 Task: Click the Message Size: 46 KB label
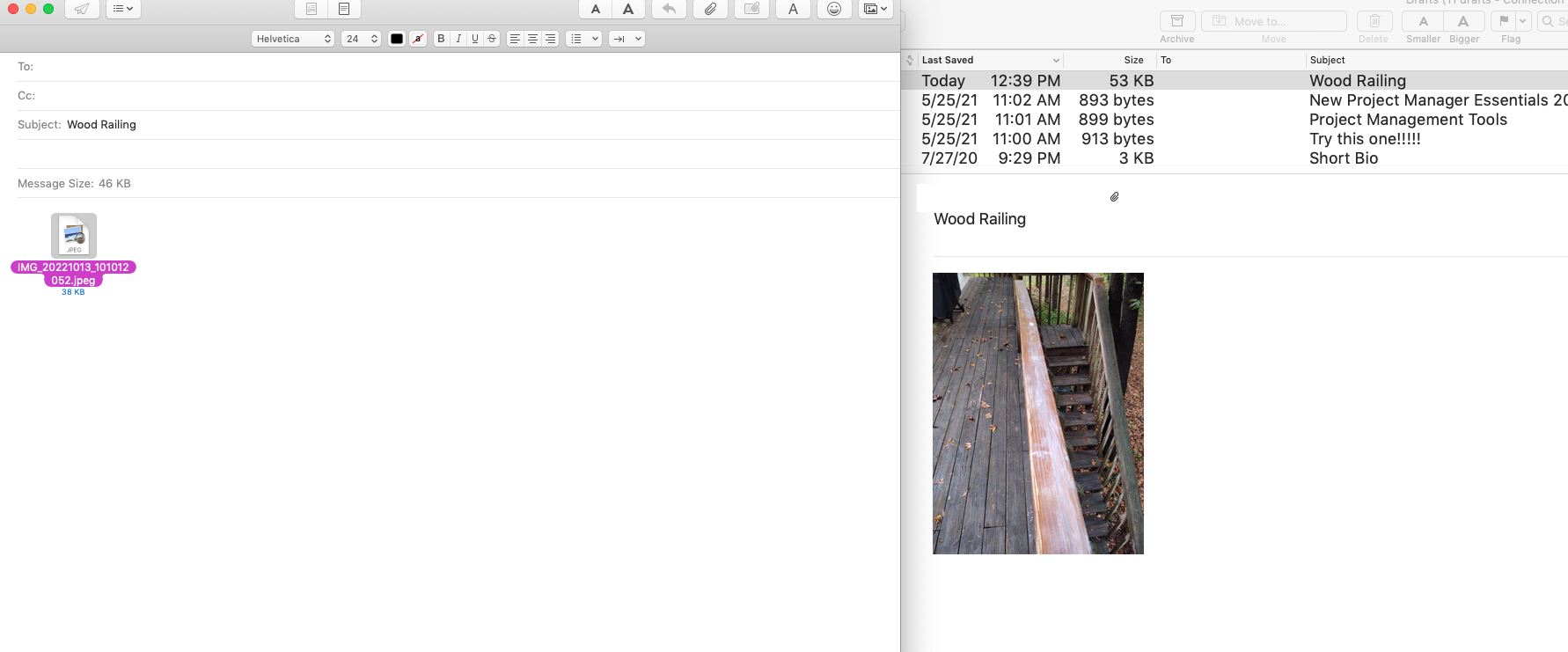click(x=74, y=184)
